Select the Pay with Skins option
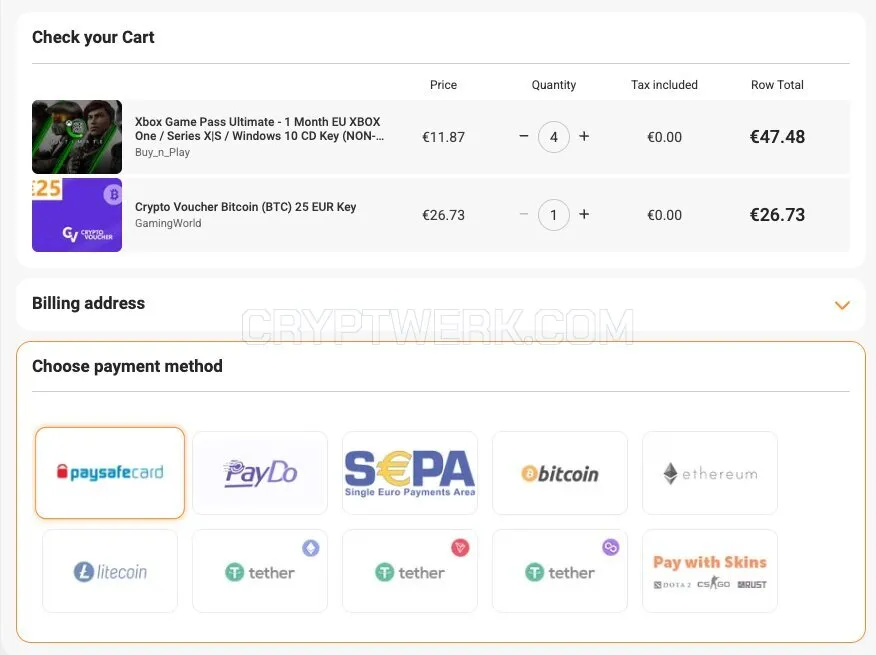 (x=710, y=571)
